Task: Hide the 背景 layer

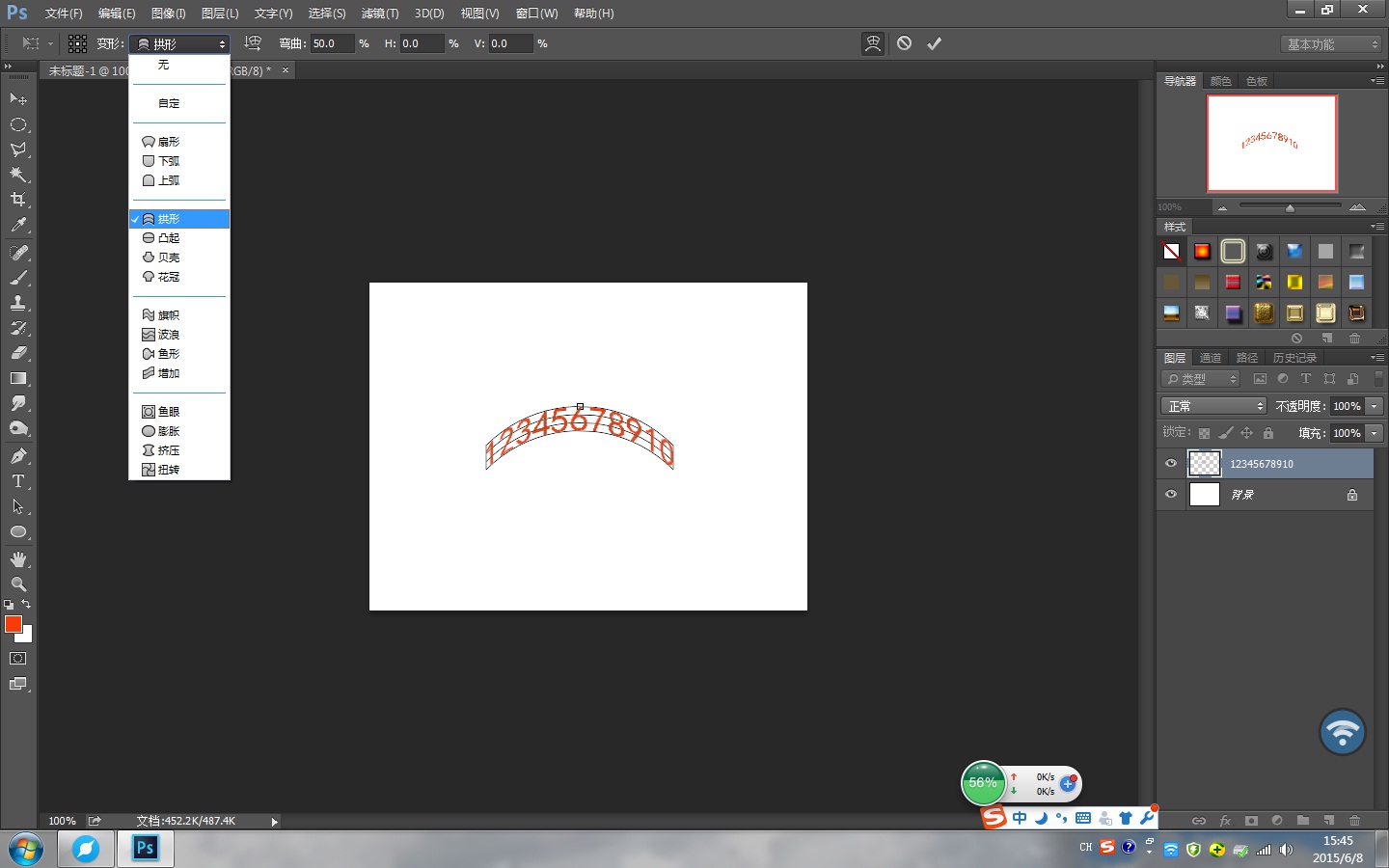Action: [x=1171, y=494]
